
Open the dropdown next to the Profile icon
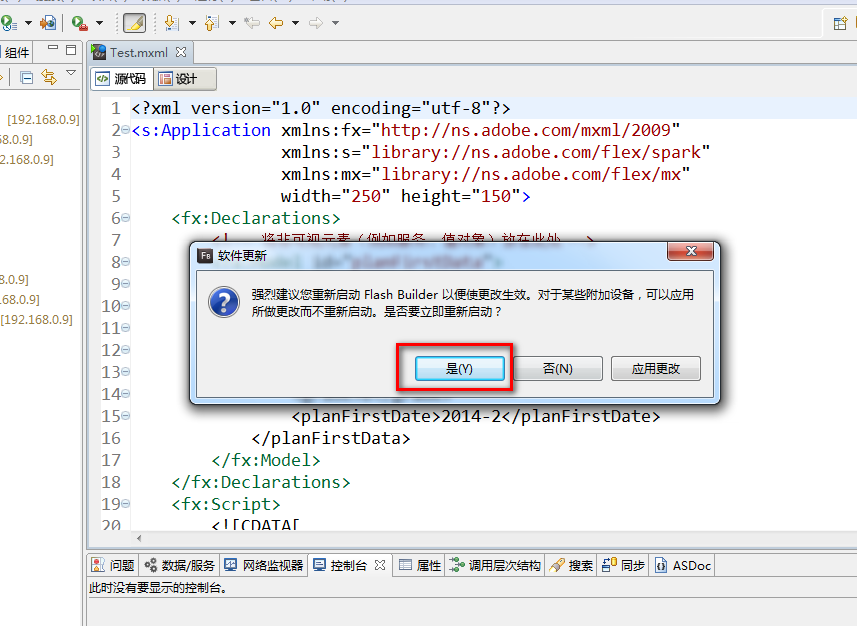(x=28, y=23)
